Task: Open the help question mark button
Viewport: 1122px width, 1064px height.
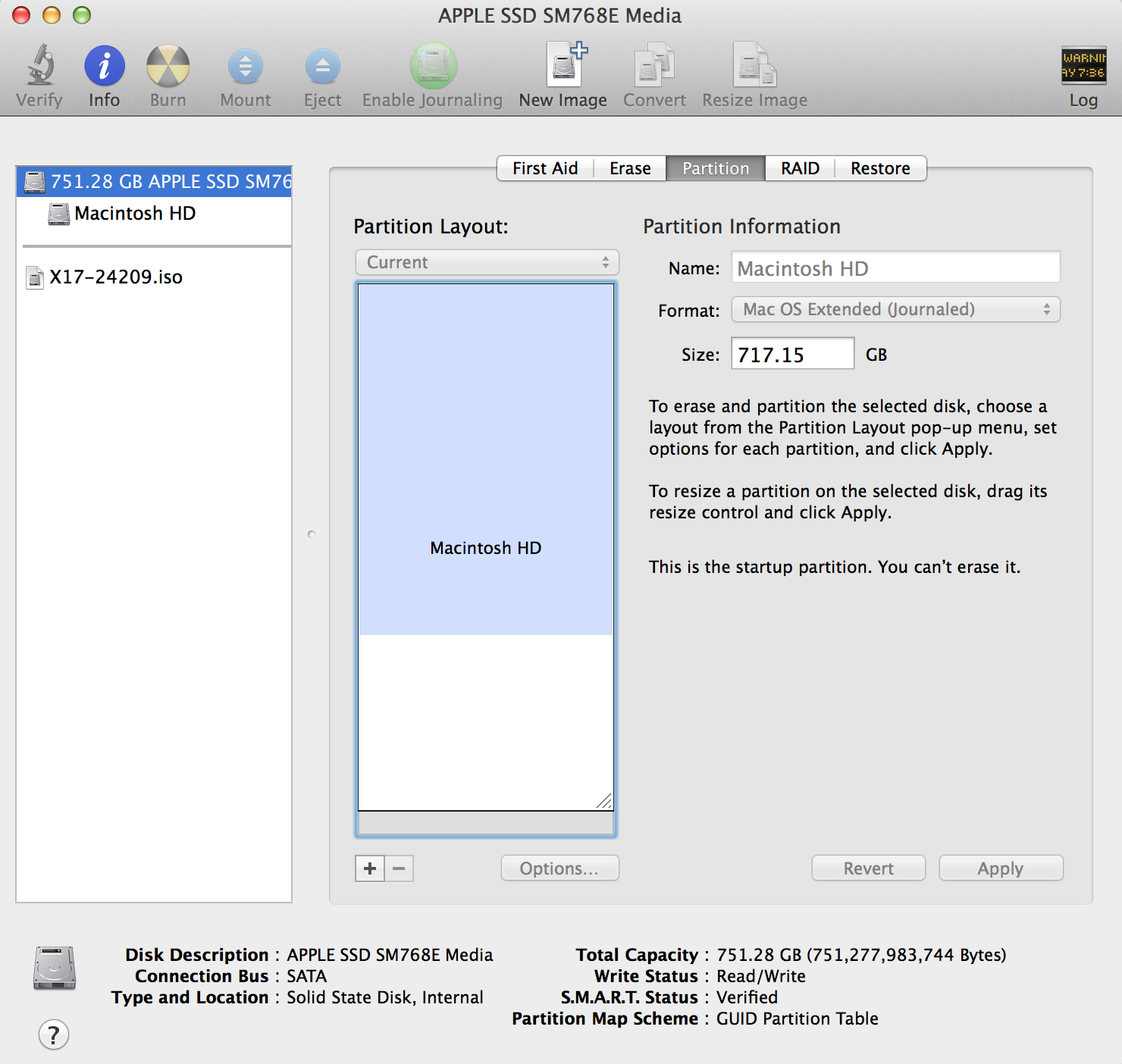Action: point(54,1034)
